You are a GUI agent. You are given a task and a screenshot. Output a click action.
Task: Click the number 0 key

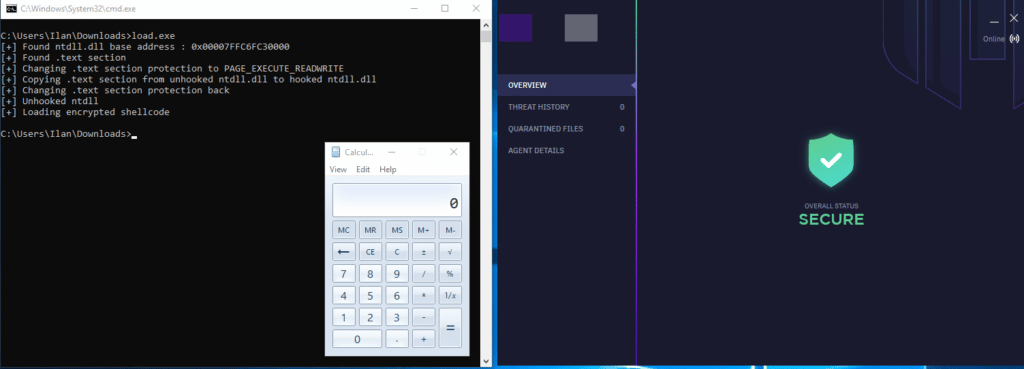(357, 339)
